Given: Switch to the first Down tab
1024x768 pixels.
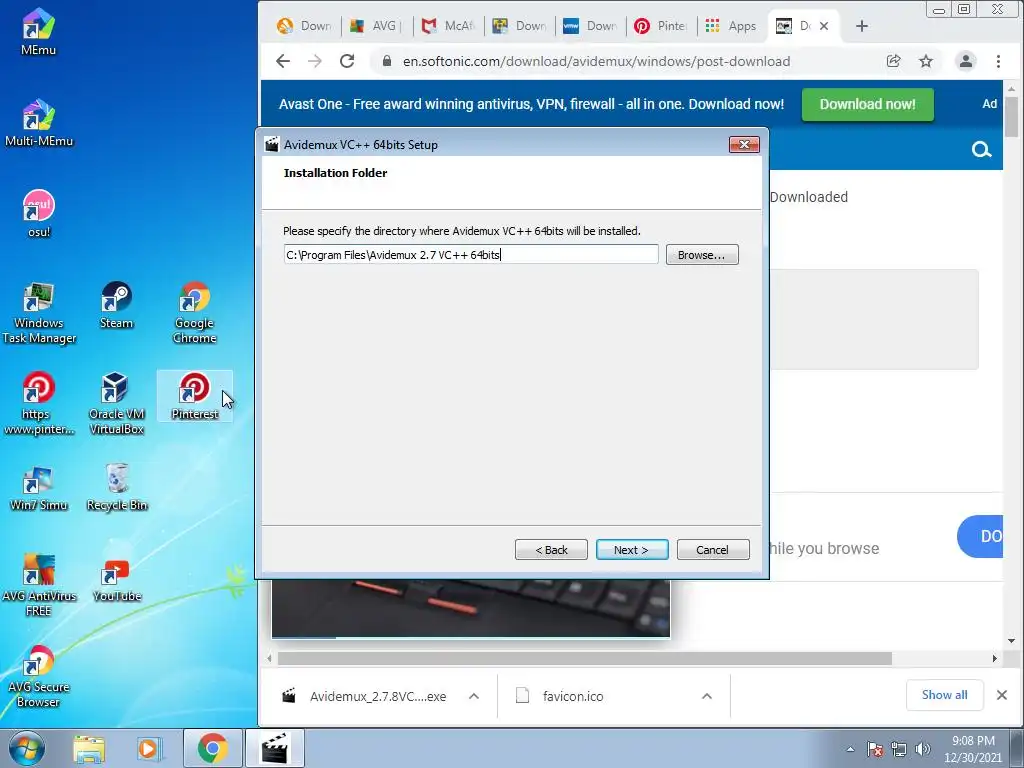Looking at the screenshot, I should pyautogui.click(x=304, y=26).
